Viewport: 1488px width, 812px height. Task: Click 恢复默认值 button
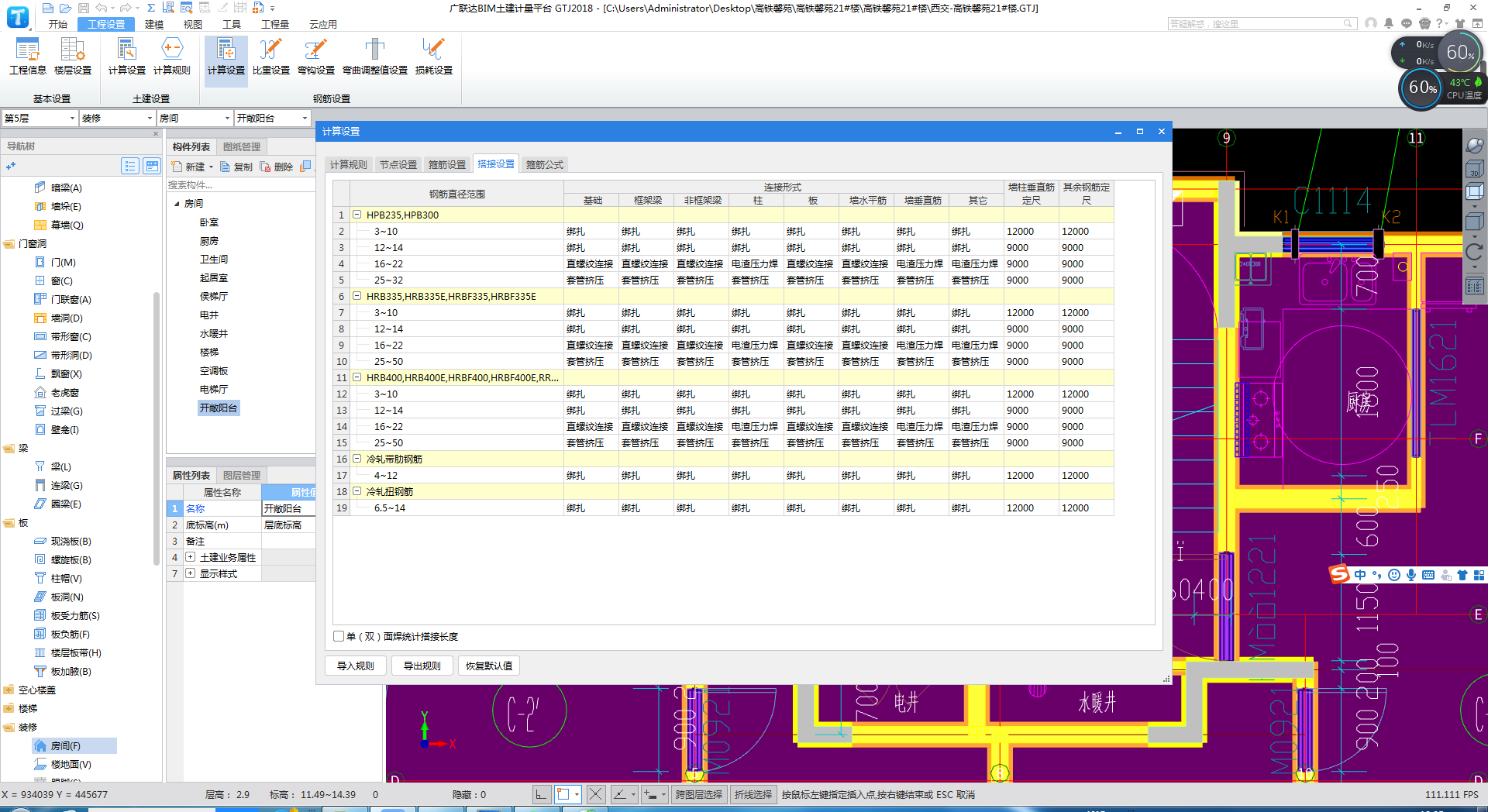489,666
